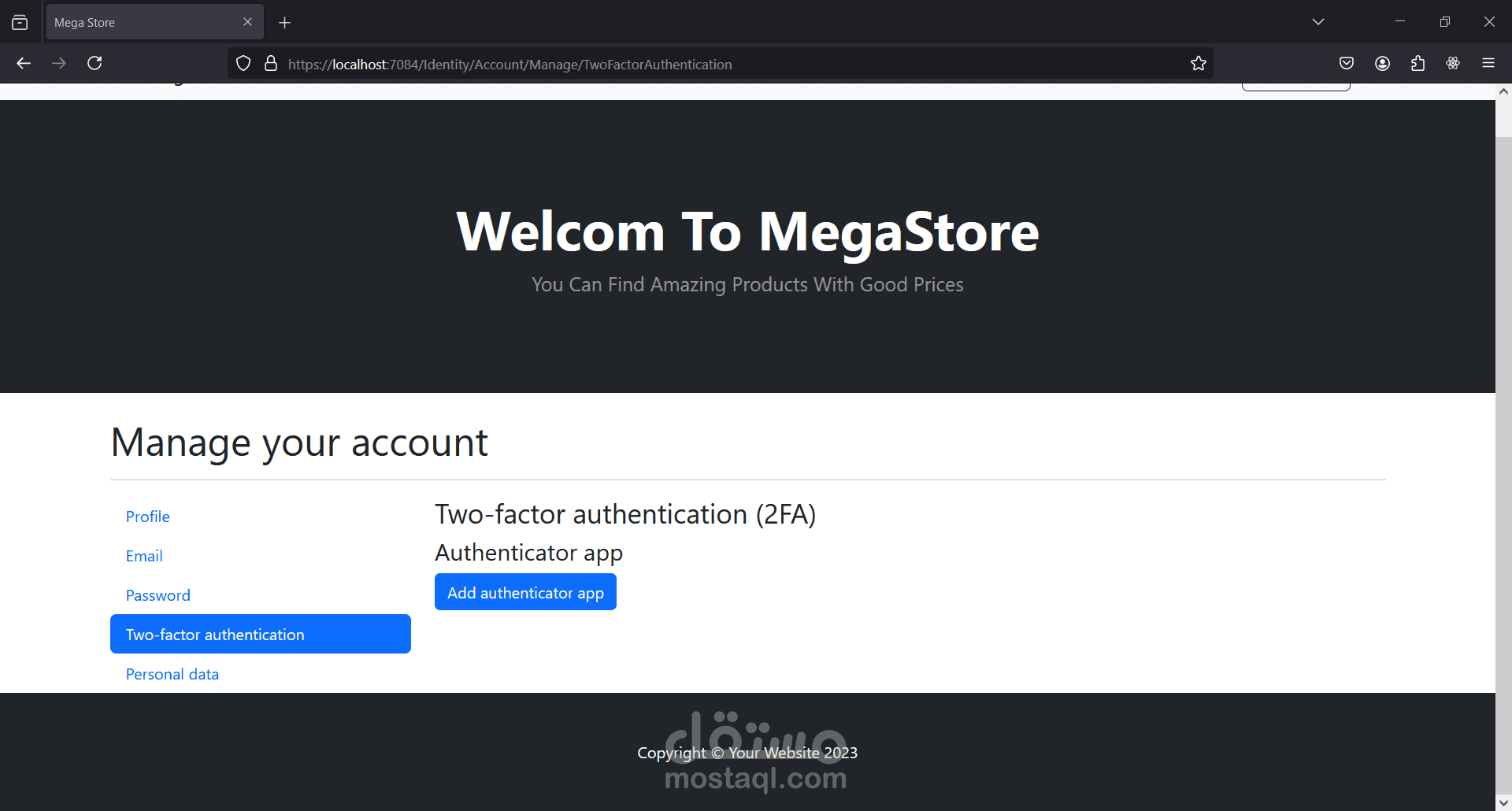
Task: Open the Firefox View recent browsing icon
Action: click(20, 22)
